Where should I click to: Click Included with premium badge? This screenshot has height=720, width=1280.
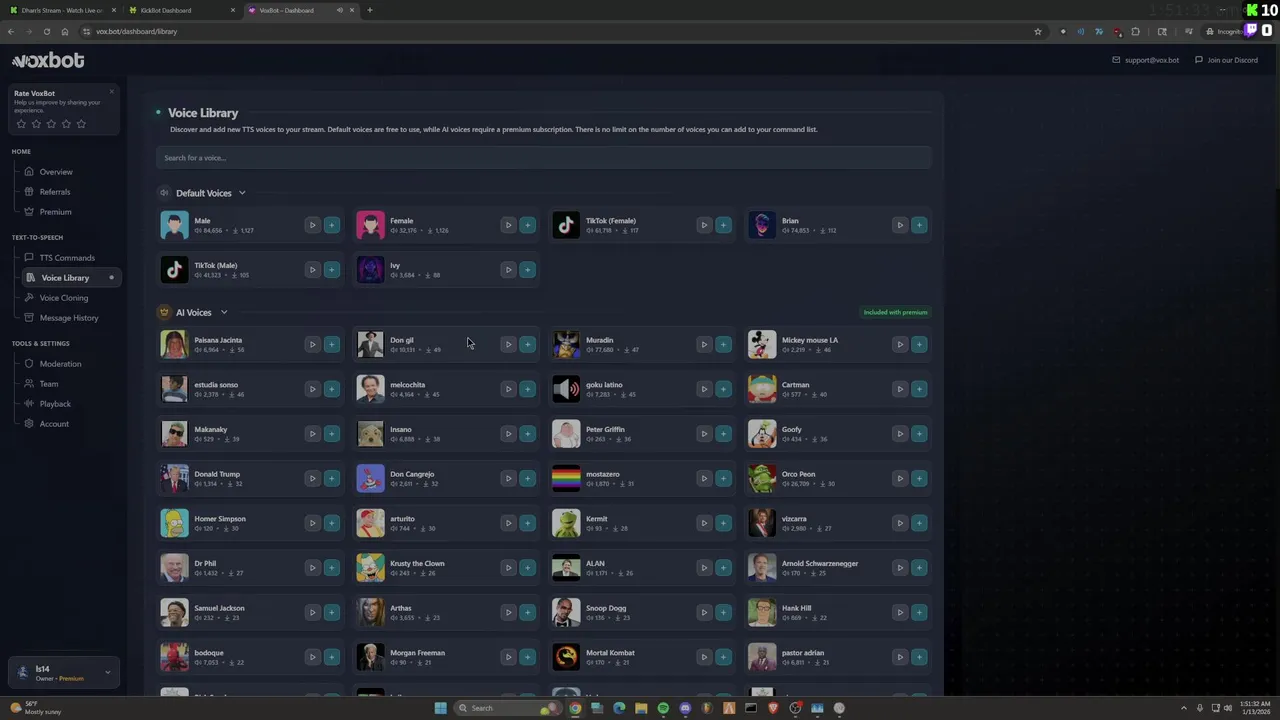(895, 312)
